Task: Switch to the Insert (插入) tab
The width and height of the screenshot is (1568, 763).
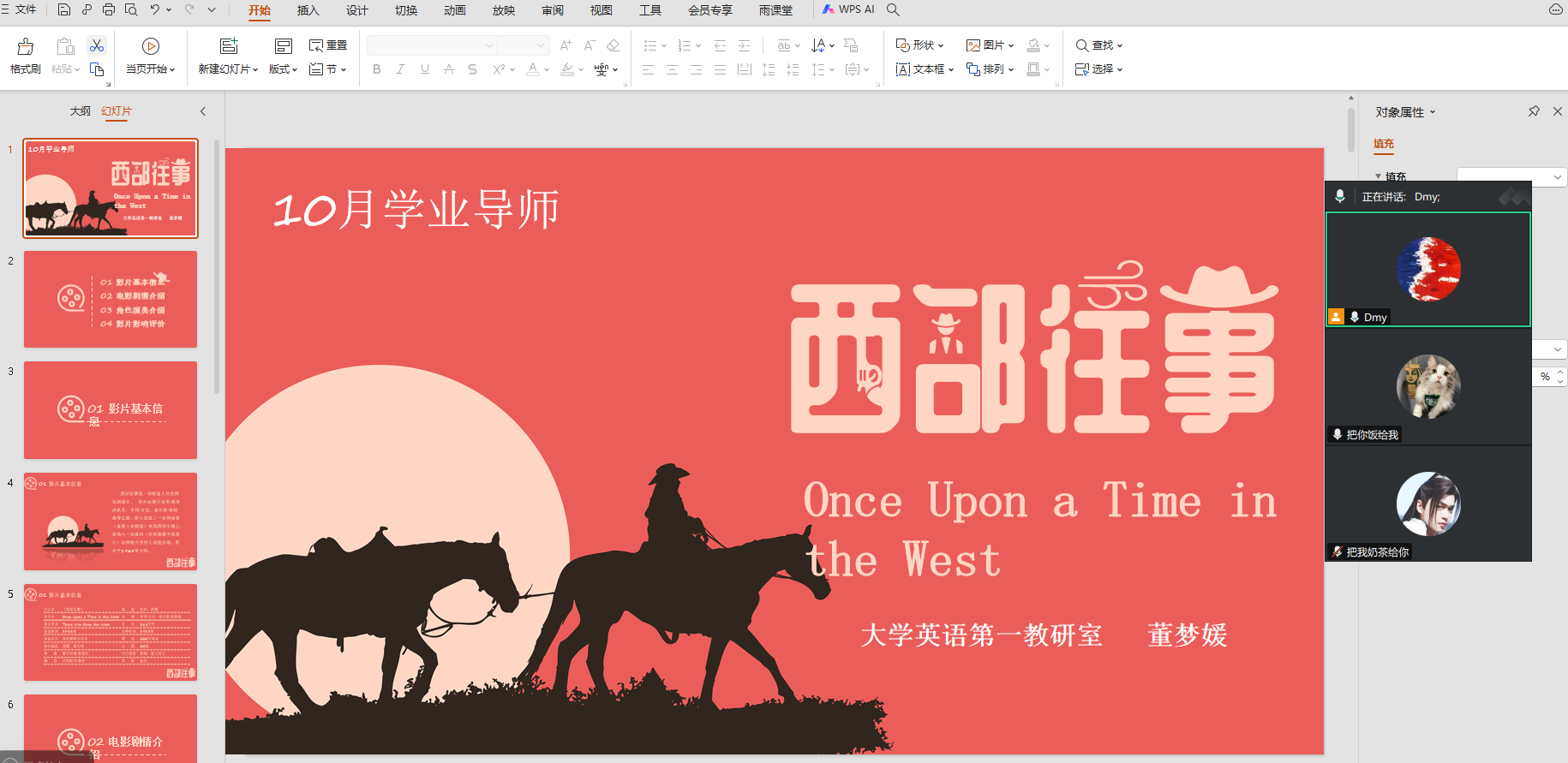Action: click(x=308, y=10)
